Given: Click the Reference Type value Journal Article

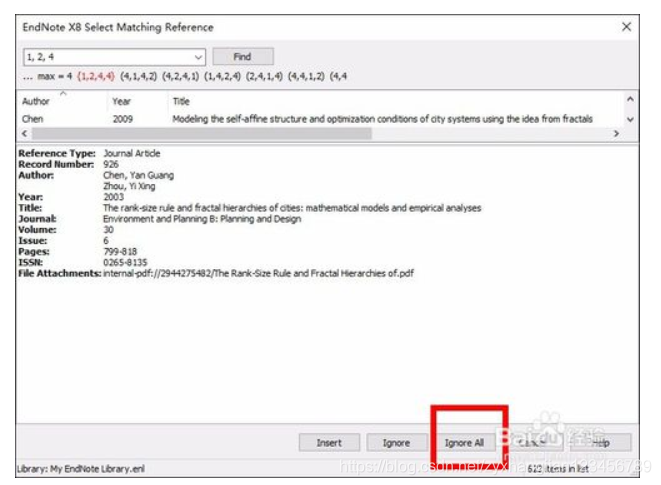Looking at the screenshot, I should click(132, 154).
